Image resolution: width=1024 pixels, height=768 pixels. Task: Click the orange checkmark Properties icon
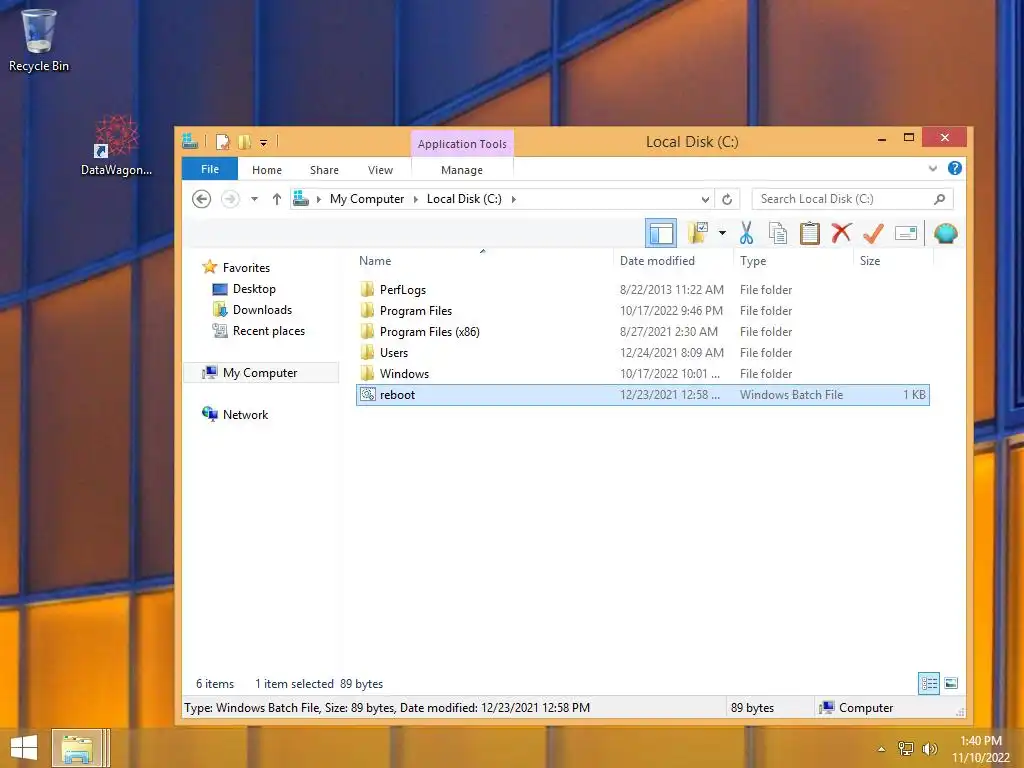(873, 233)
